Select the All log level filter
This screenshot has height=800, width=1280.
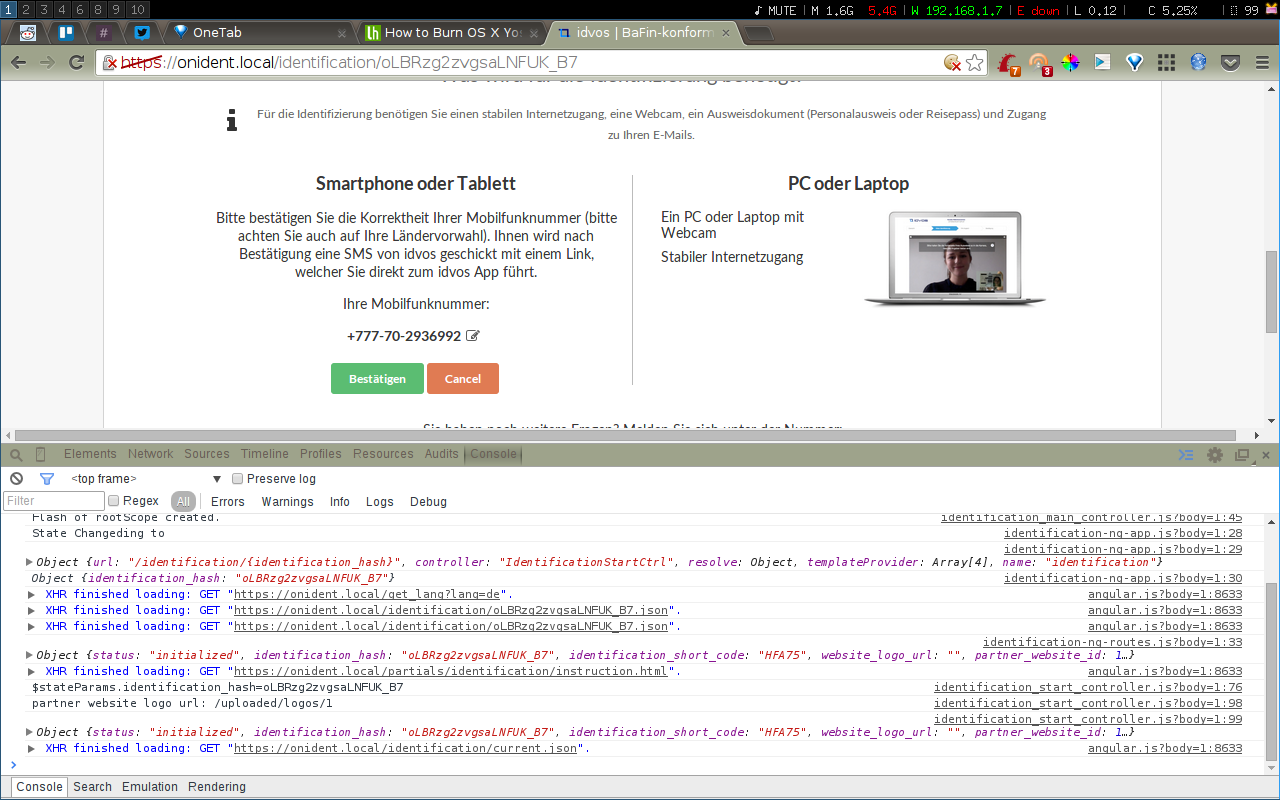pyautogui.click(x=183, y=502)
